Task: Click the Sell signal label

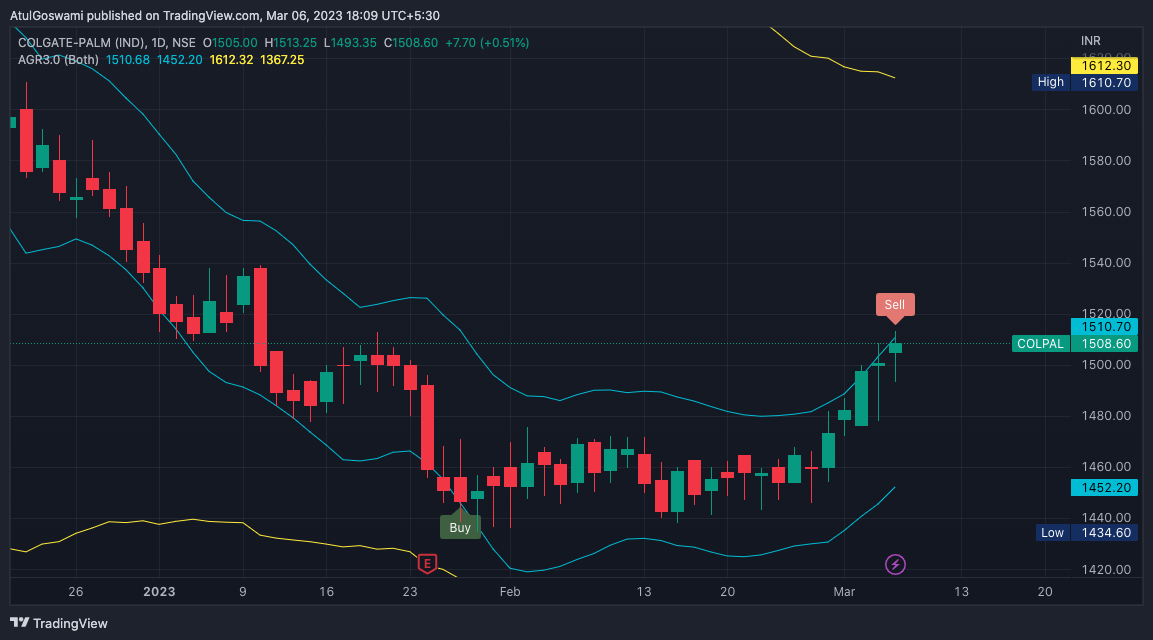Action: (895, 306)
